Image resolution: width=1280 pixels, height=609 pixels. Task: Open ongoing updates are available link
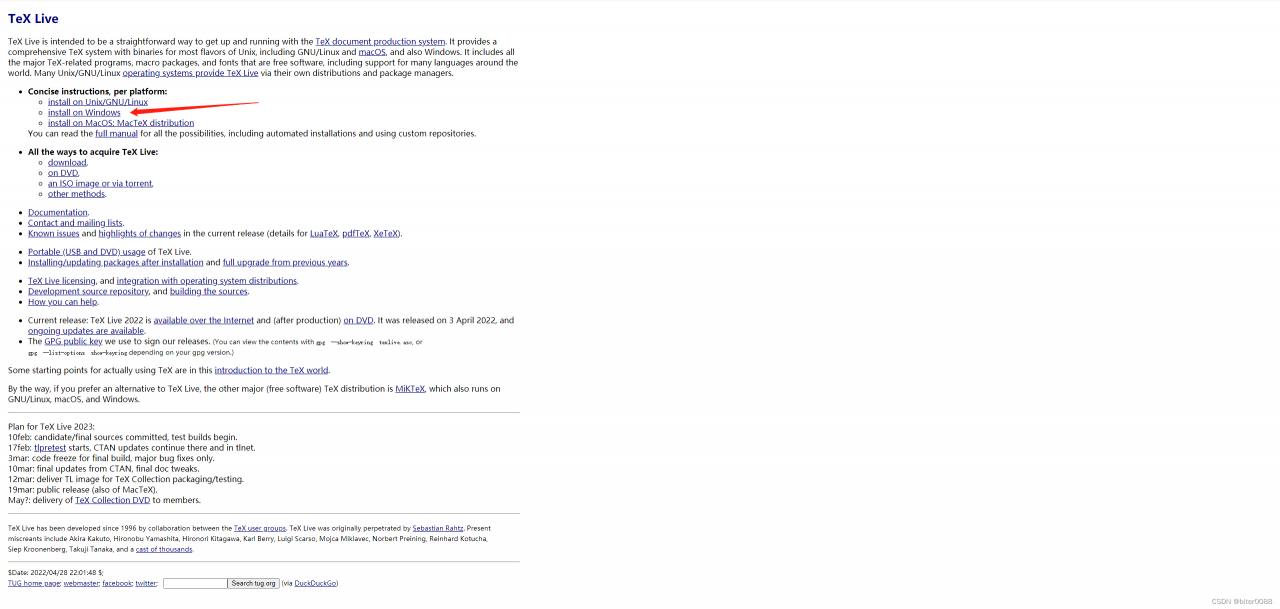86,331
